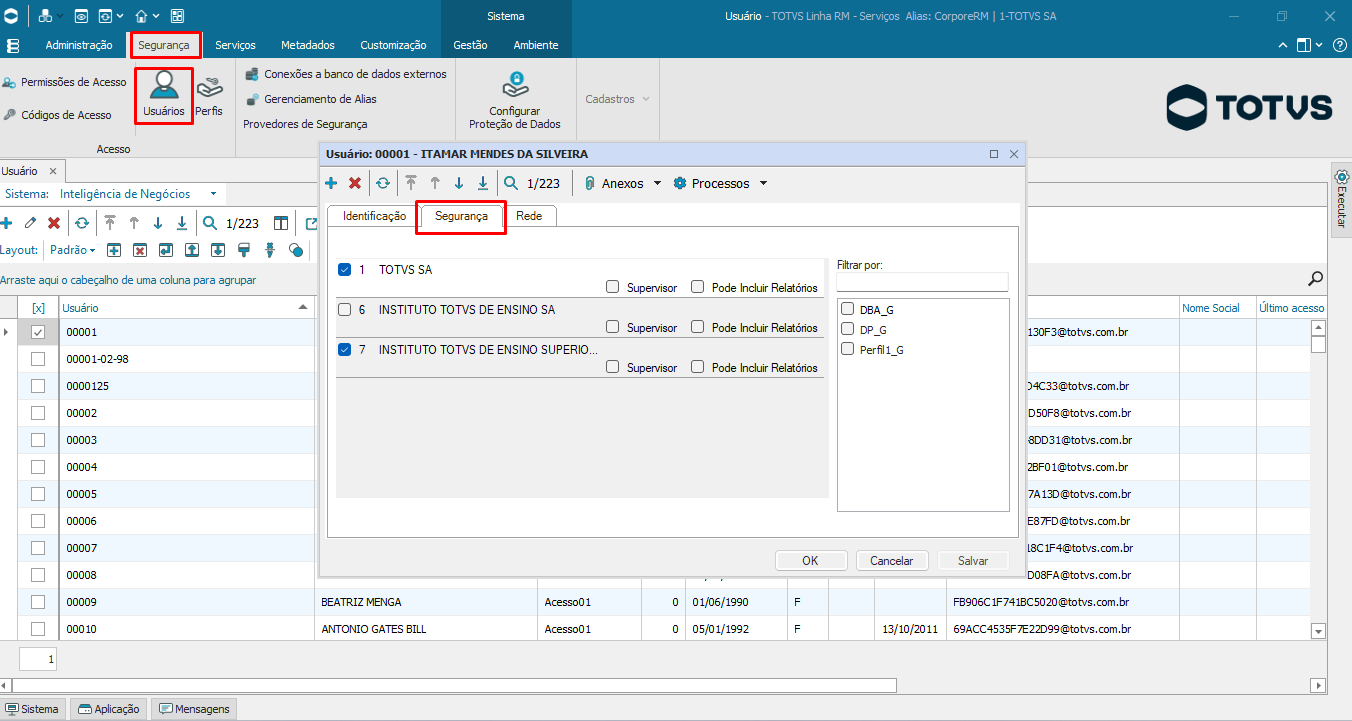
Task: Click the paint roller icon in layout toolbar
Action: click(244, 250)
